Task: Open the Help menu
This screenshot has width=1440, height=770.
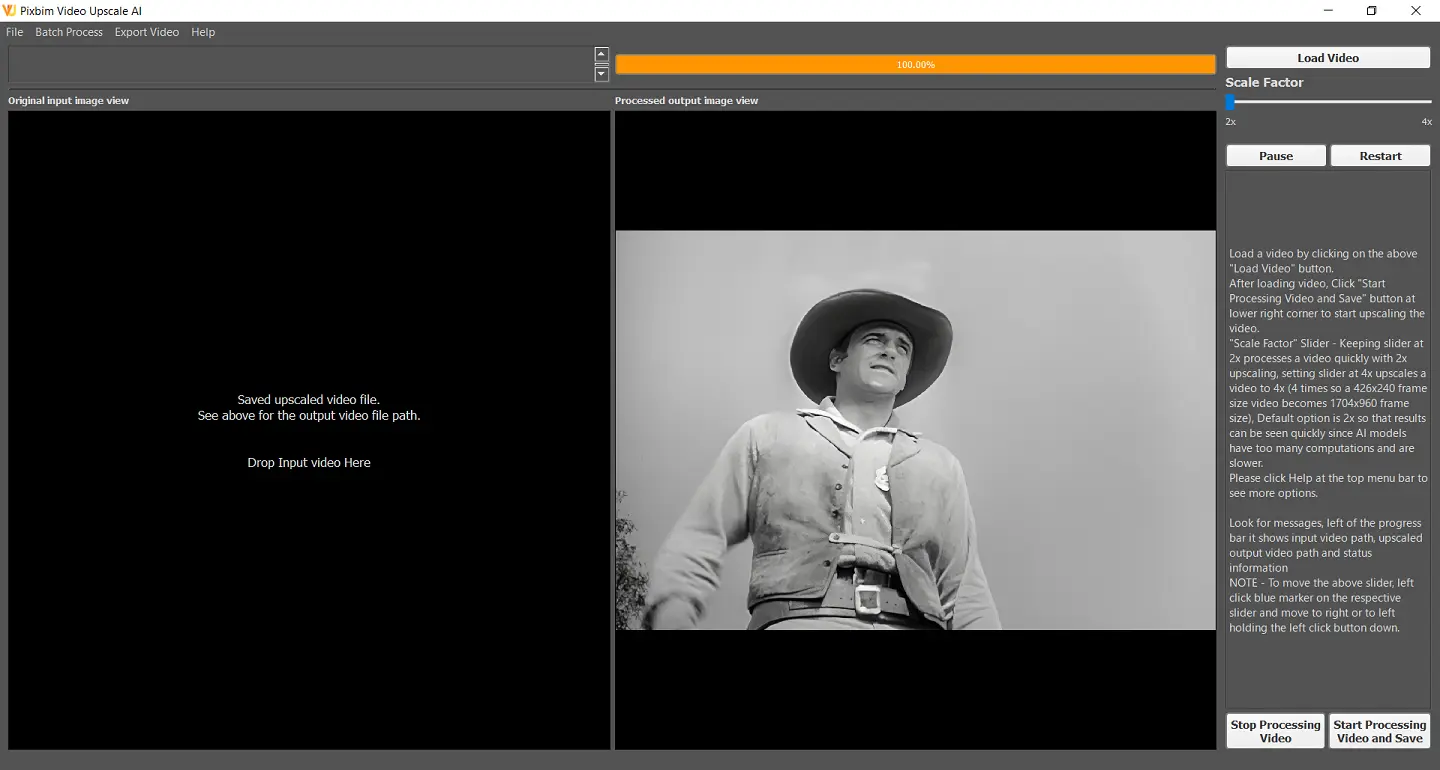Action: tap(202, 32)
